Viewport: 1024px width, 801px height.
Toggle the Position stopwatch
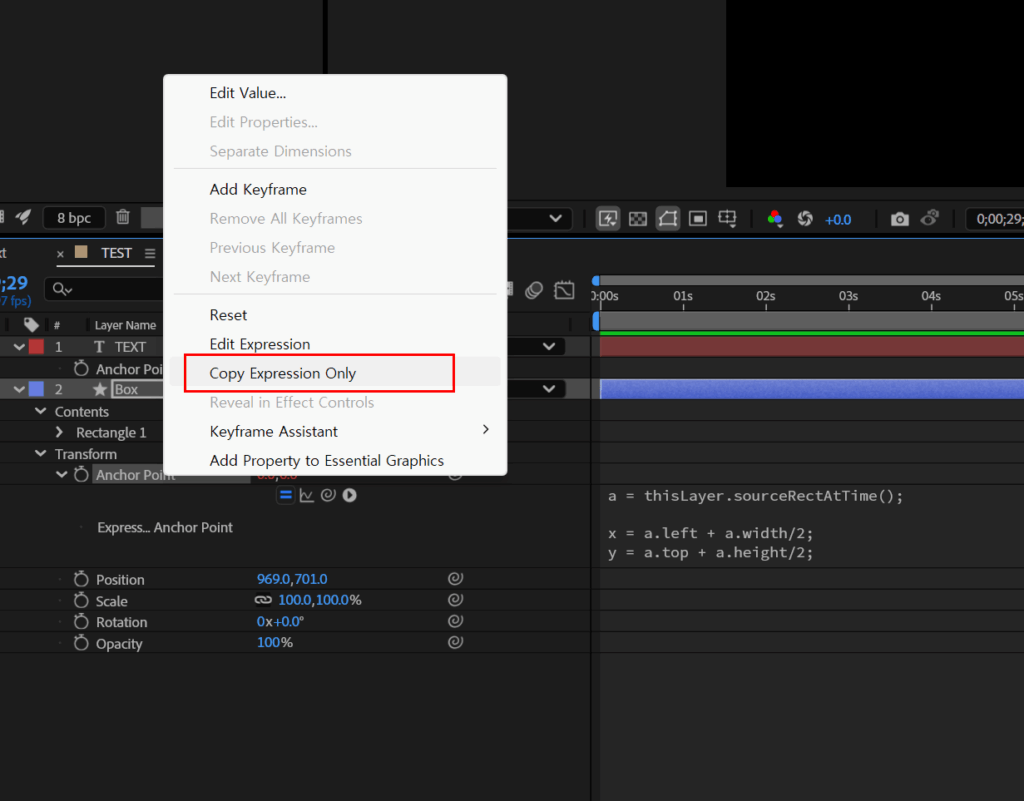click(81, 579)
